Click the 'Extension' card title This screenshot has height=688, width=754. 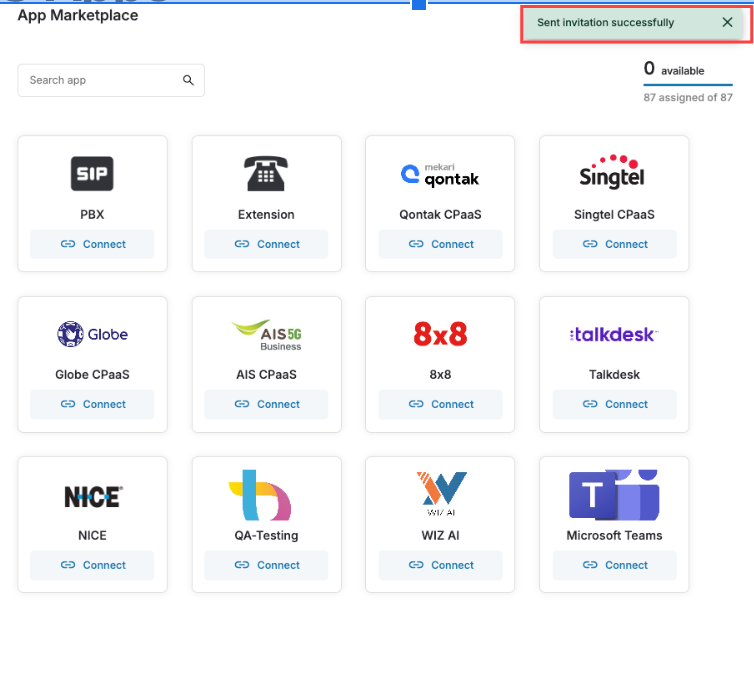(x=266, y=214)
